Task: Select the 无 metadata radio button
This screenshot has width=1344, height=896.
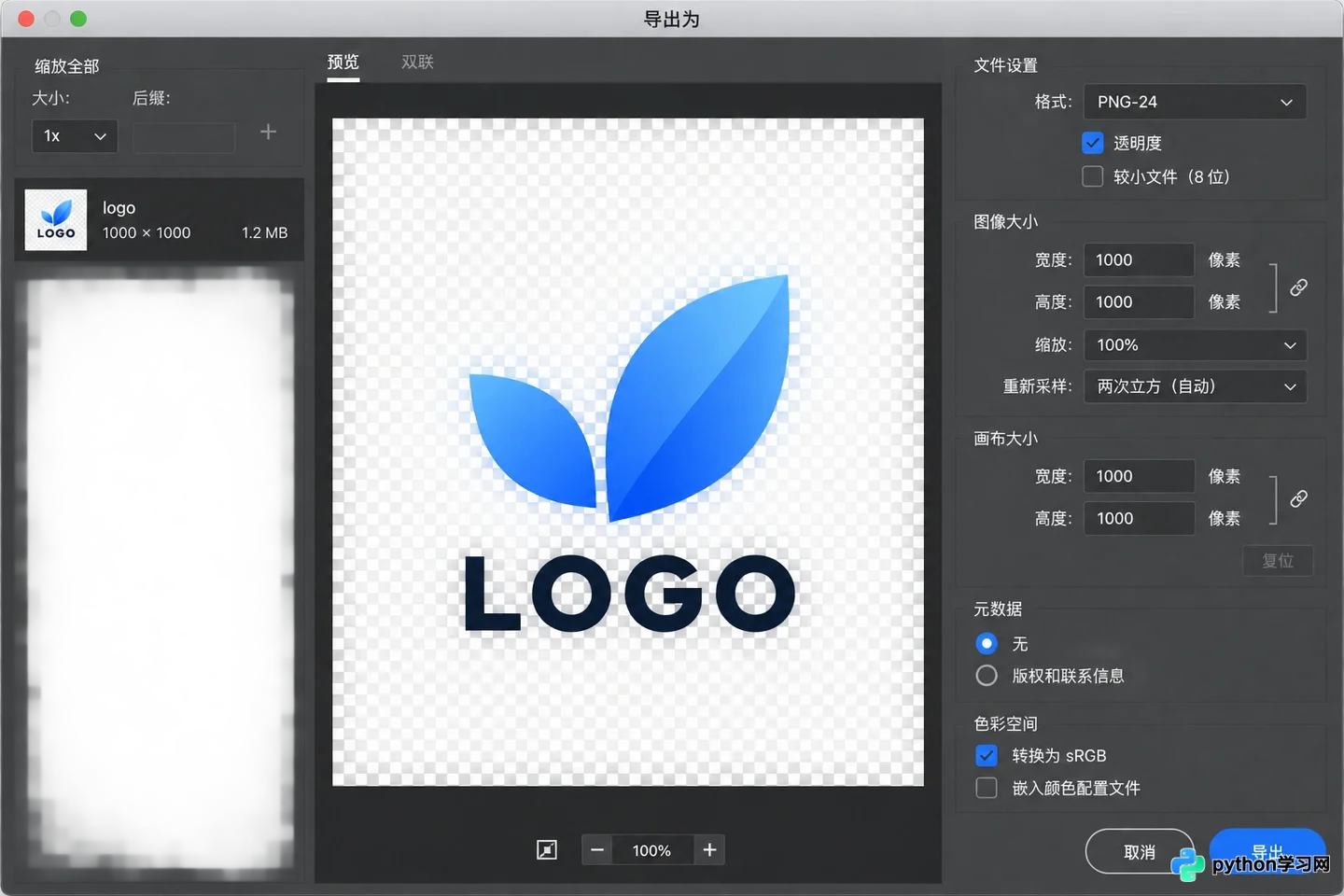Action: (x=987, y=644)
